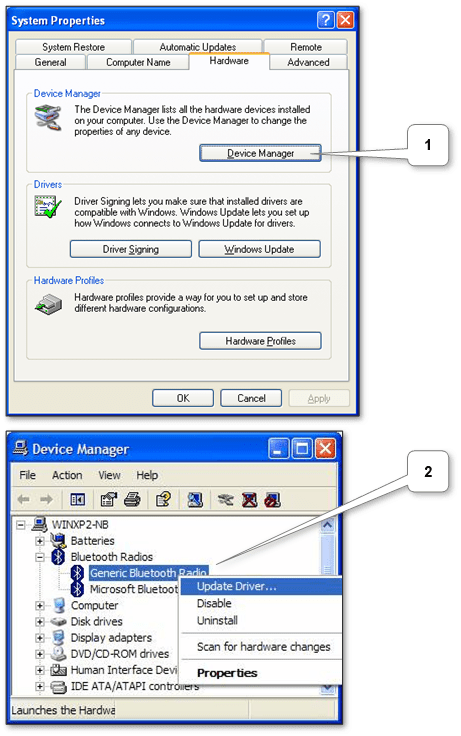Toggle the show/hide console tree toolbar icon

[x=77, y=499]
